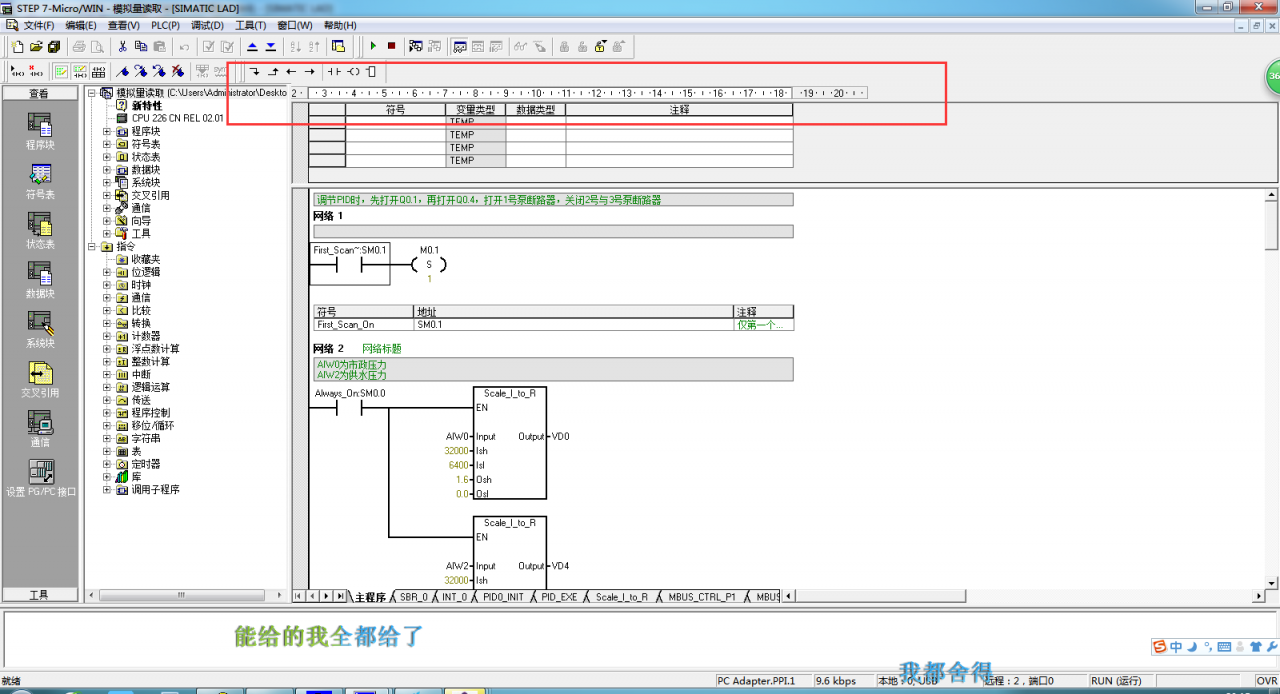Select the 收藏夹 tree item
Image resolution: width=1280 pixels, height=694 pixels.
point(146,259)
